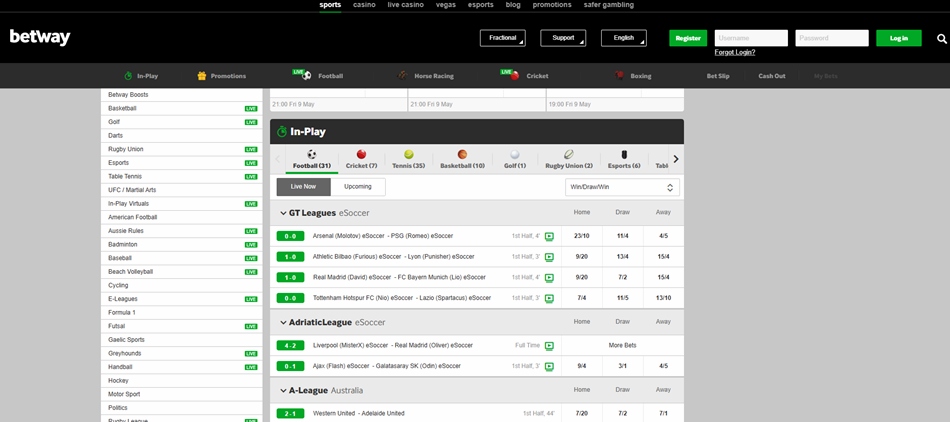Open the search magnifier icon

(x=942, y=39)
